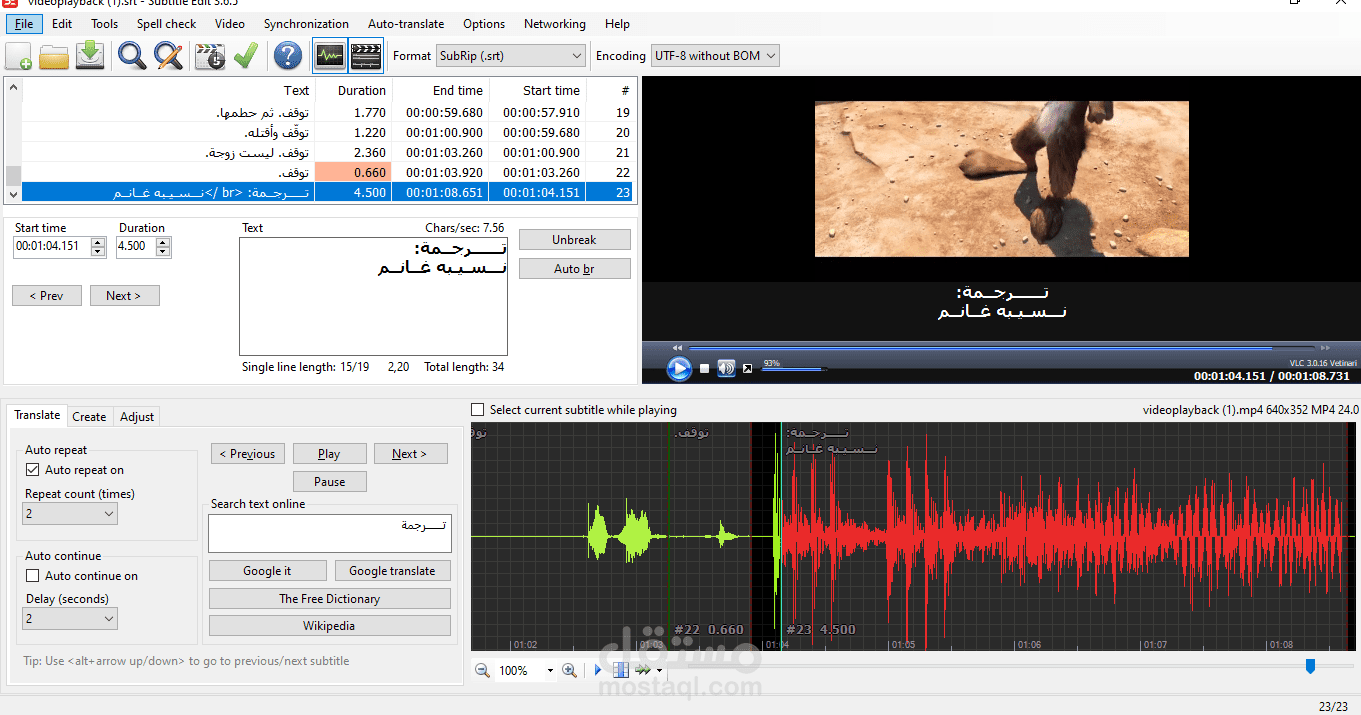Open the Replace magnifier with pencil

tap(168, 56)
